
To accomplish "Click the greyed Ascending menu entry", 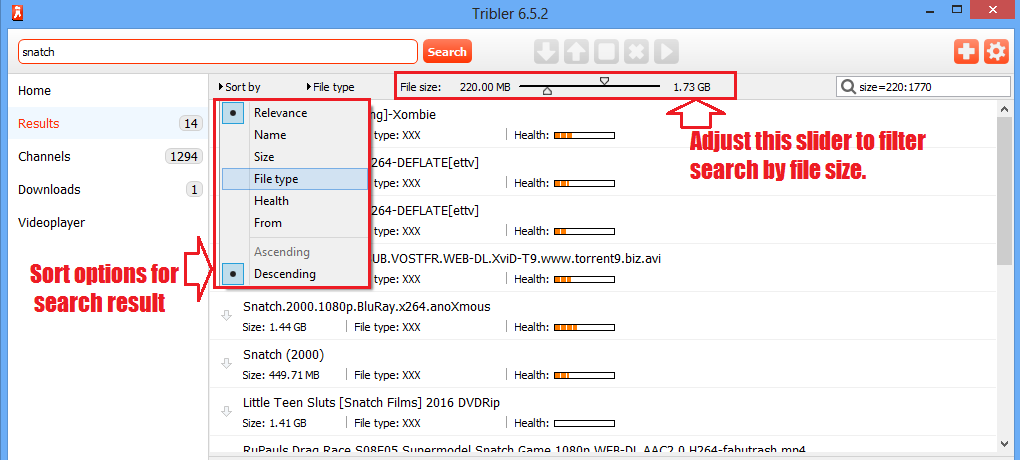I will [282, 252].
